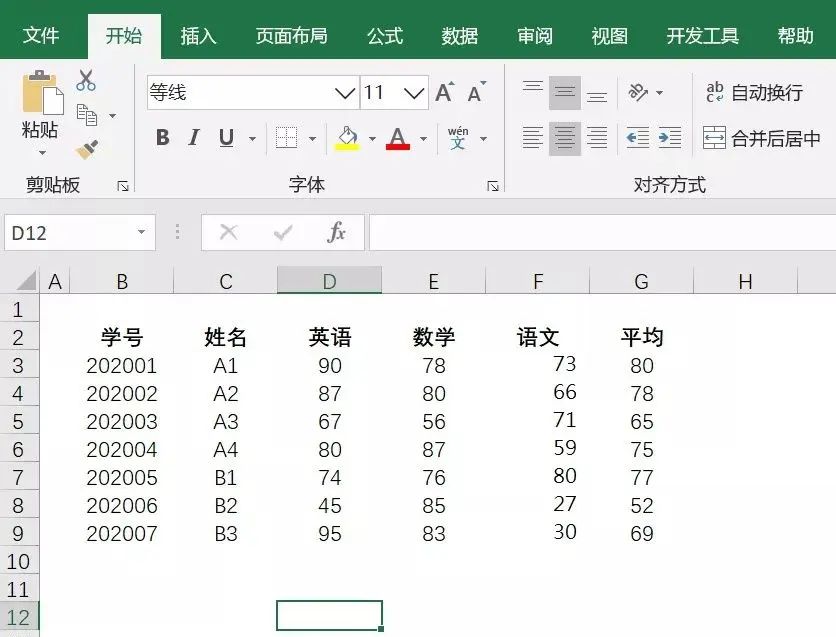Image resolution: width=836 pixels, height=637 pixels.
Task: Select cell C5 containing A3
Action: (225, 421)
